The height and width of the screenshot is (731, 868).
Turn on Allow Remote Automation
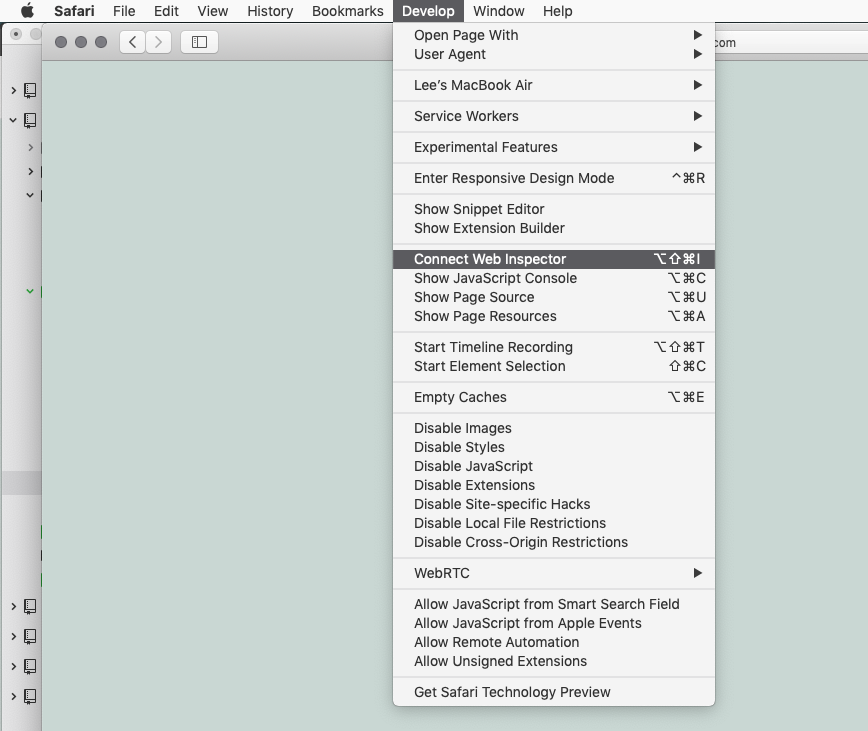pyautogui.click(x=496, y=642)
